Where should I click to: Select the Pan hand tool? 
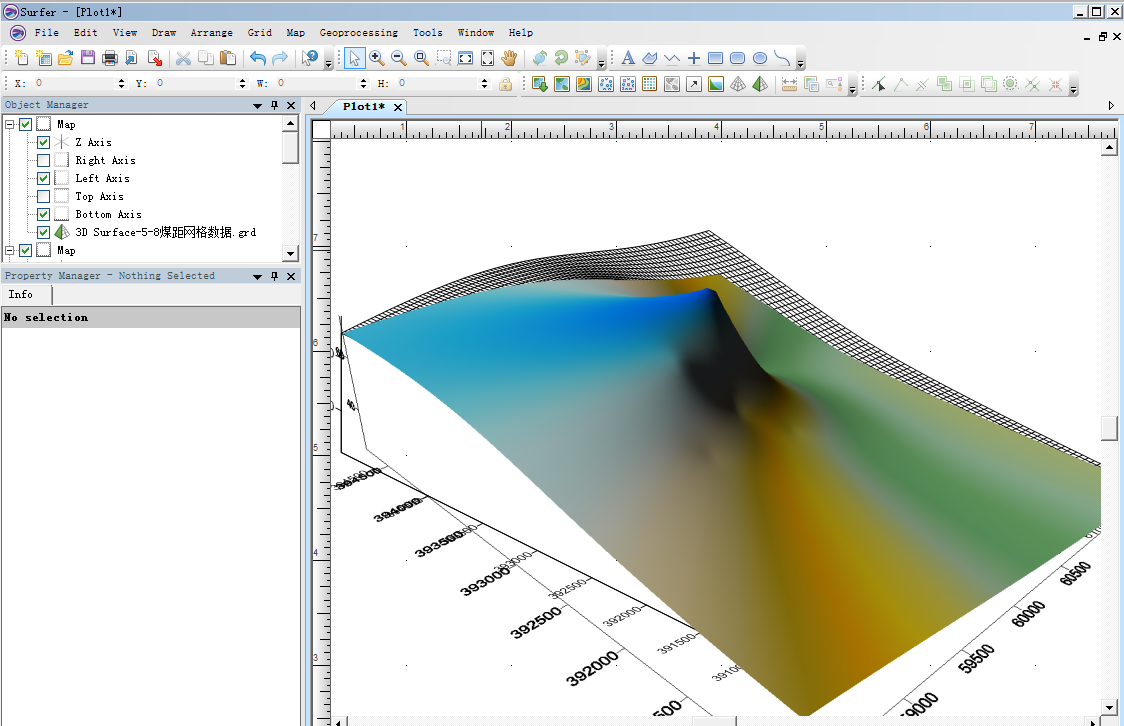coord(509,58)
